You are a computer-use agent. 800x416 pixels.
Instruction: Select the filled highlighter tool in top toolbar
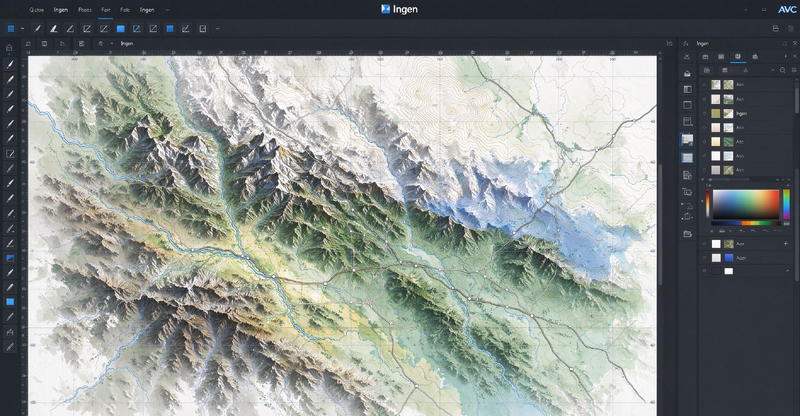(x=54, y=29)
